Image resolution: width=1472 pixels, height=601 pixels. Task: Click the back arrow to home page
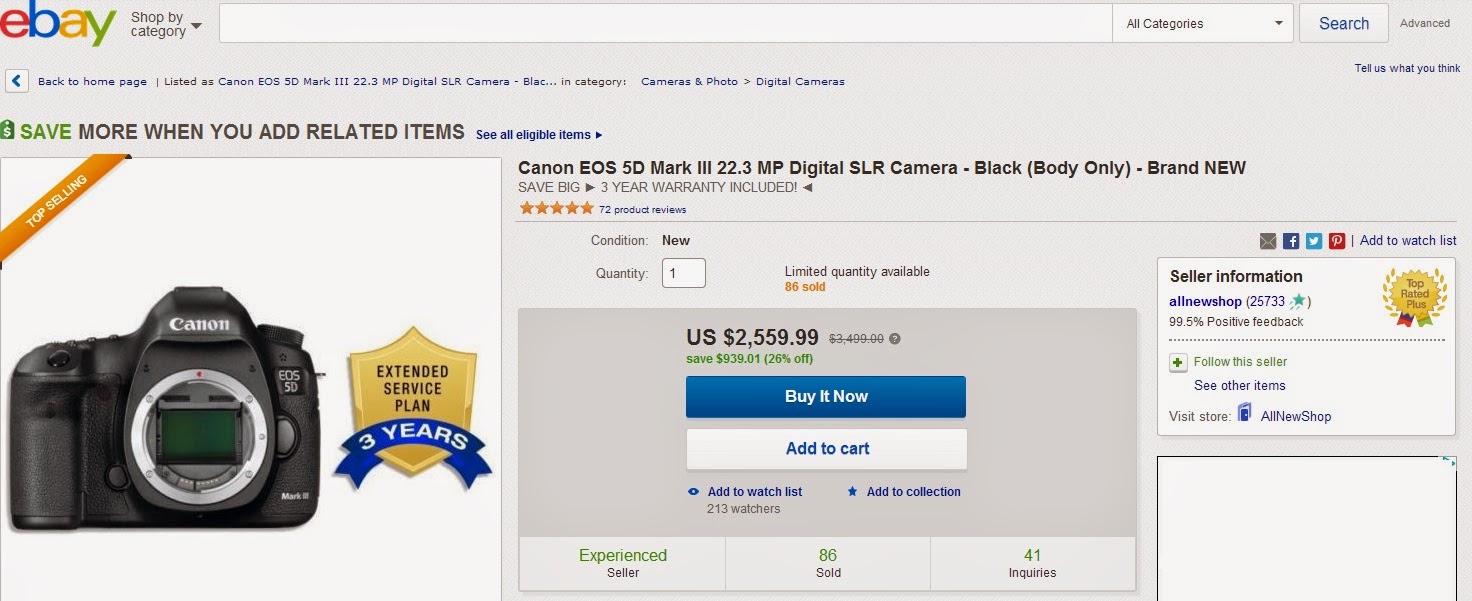pyautogui.click(x=17, y=81)
